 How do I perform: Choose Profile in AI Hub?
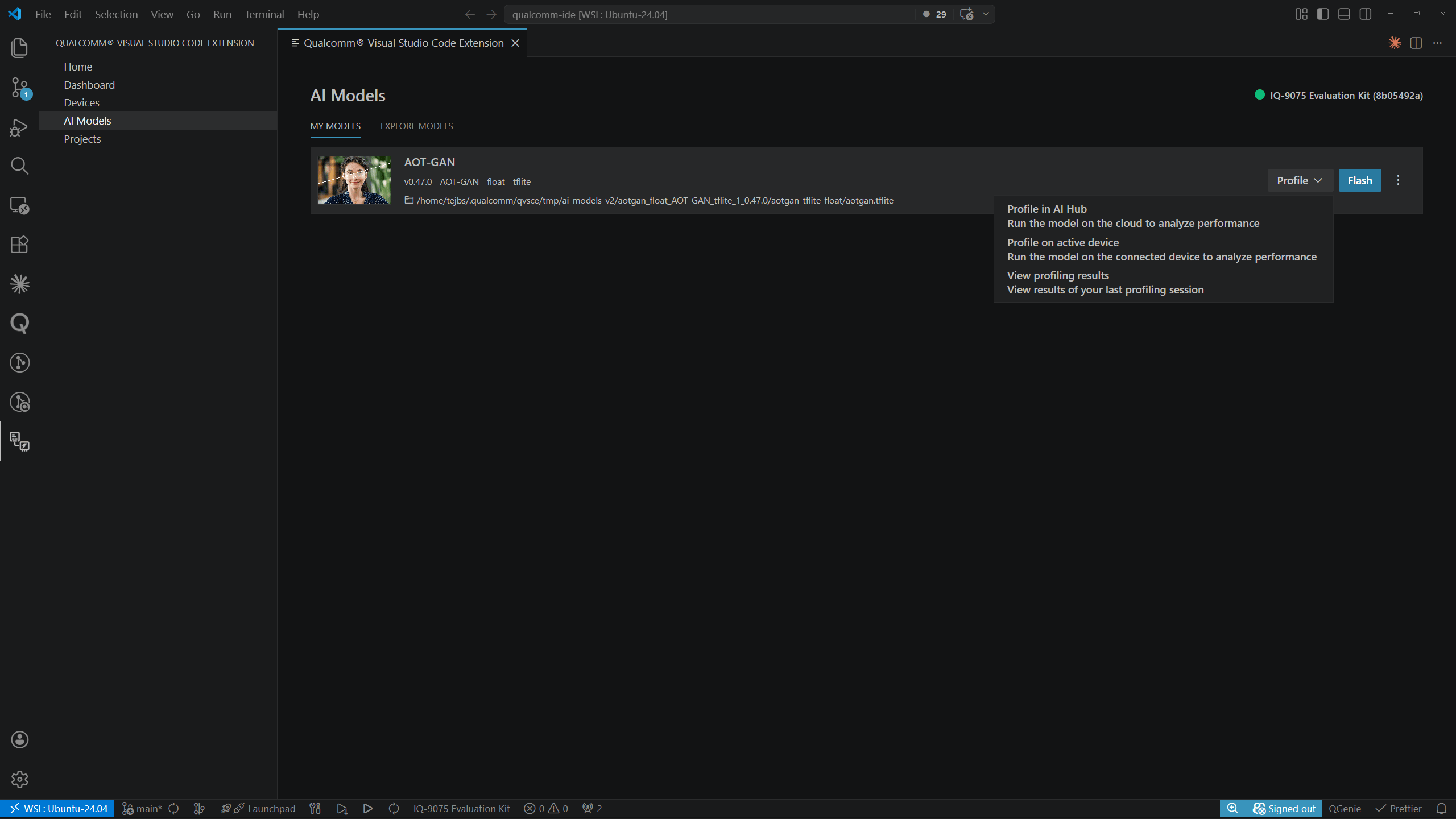pyautogui.click(x=1163, y=216)
